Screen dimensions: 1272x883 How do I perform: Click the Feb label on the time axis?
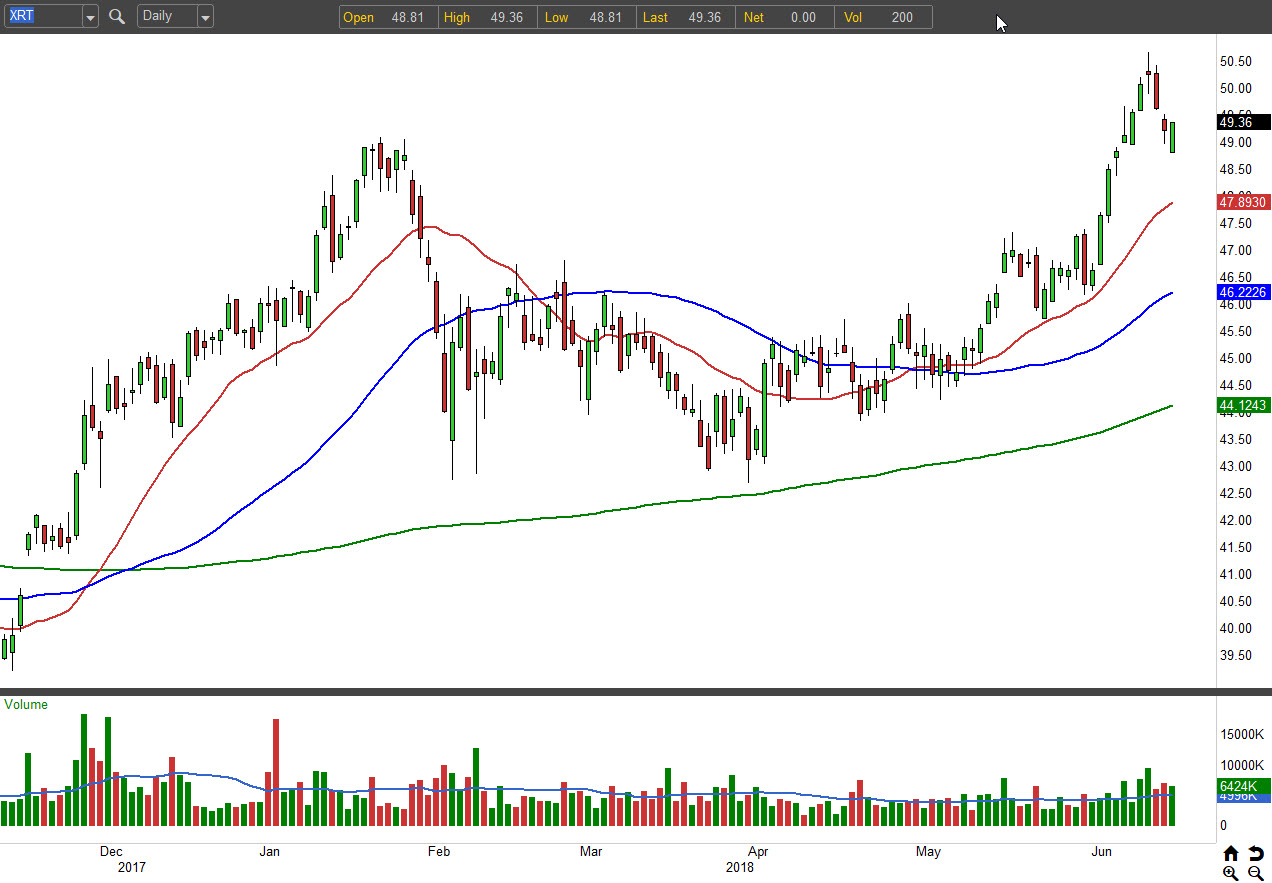[x=438, y=851]
